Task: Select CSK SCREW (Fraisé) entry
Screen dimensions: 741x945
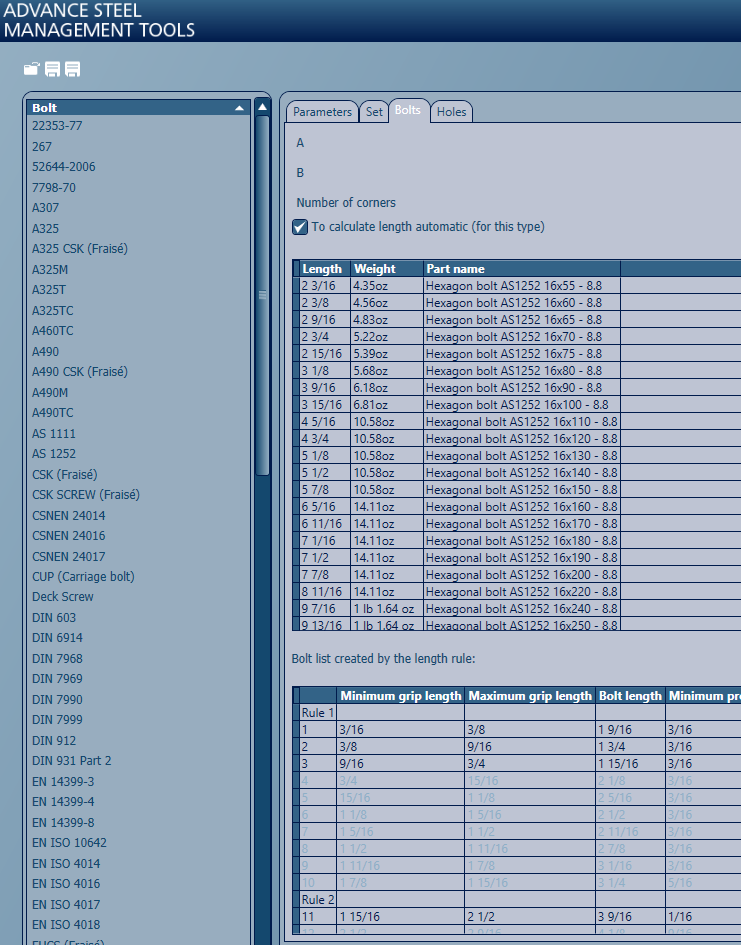Action: [86, 495]
